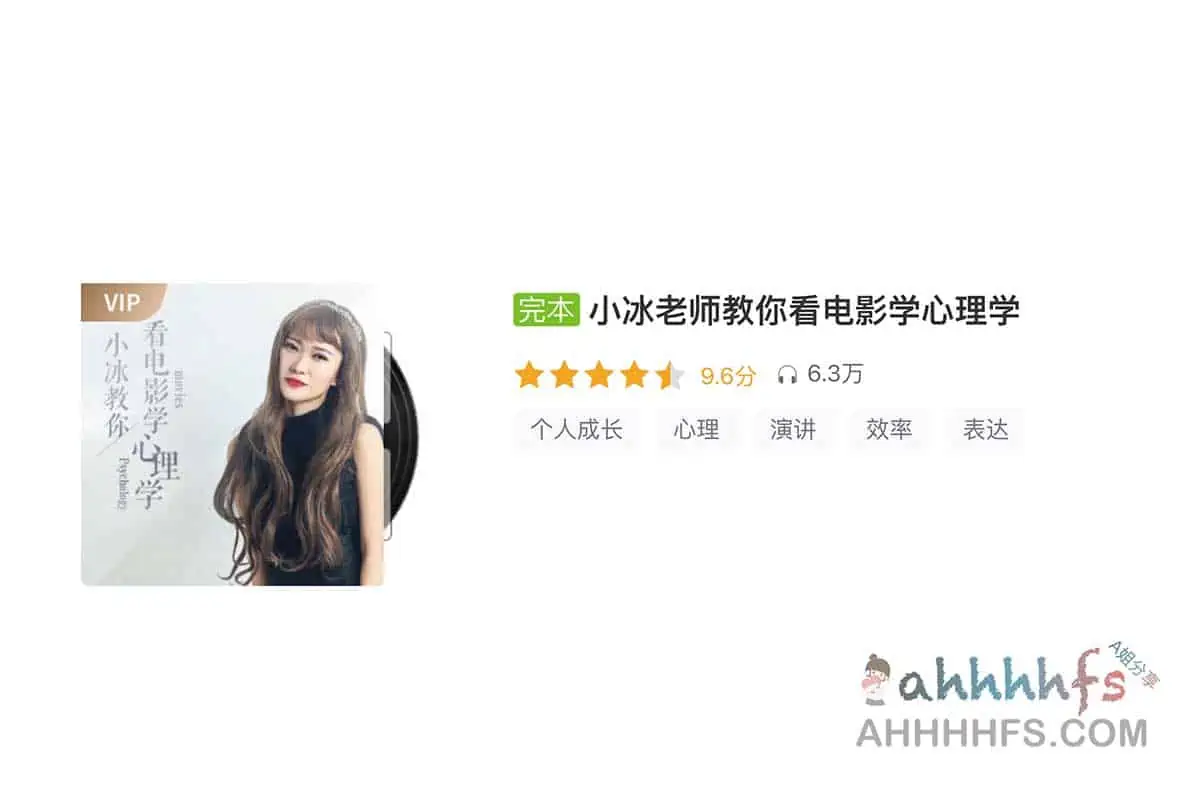Click the headphone play-count icon

787,376
